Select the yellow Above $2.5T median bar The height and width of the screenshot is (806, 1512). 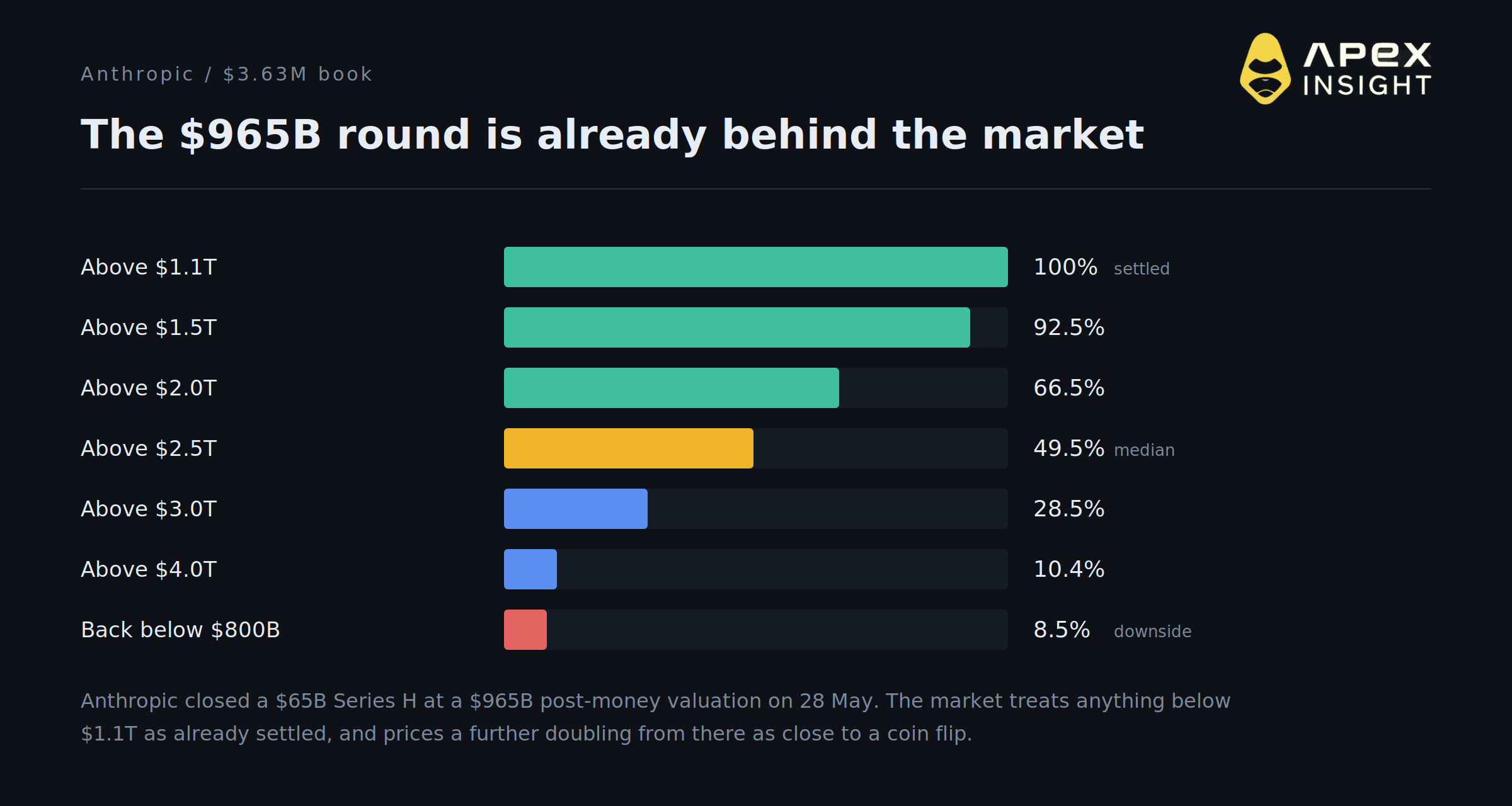[x=629, y=448]
